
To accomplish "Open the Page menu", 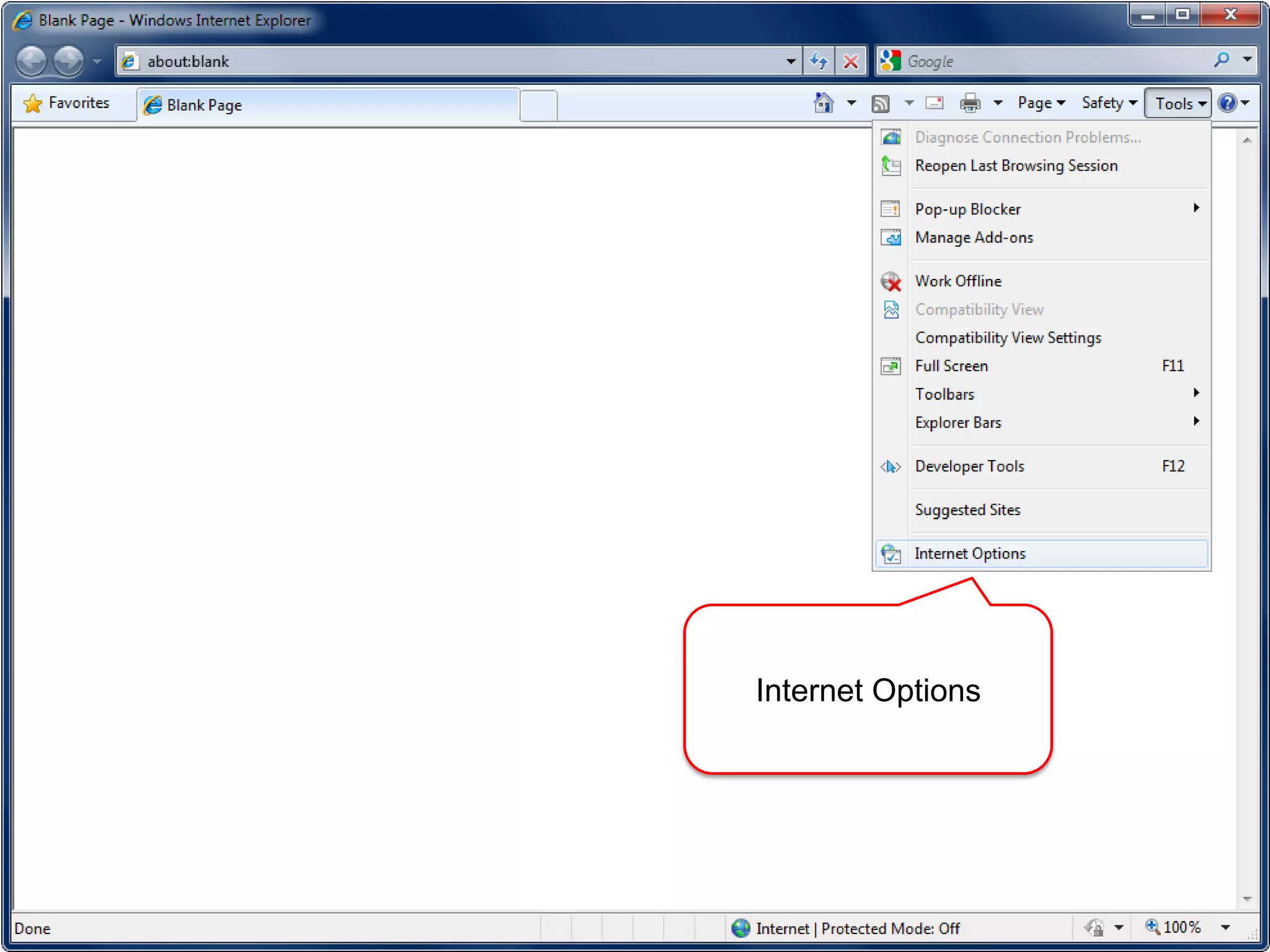I will point(1041,103).
